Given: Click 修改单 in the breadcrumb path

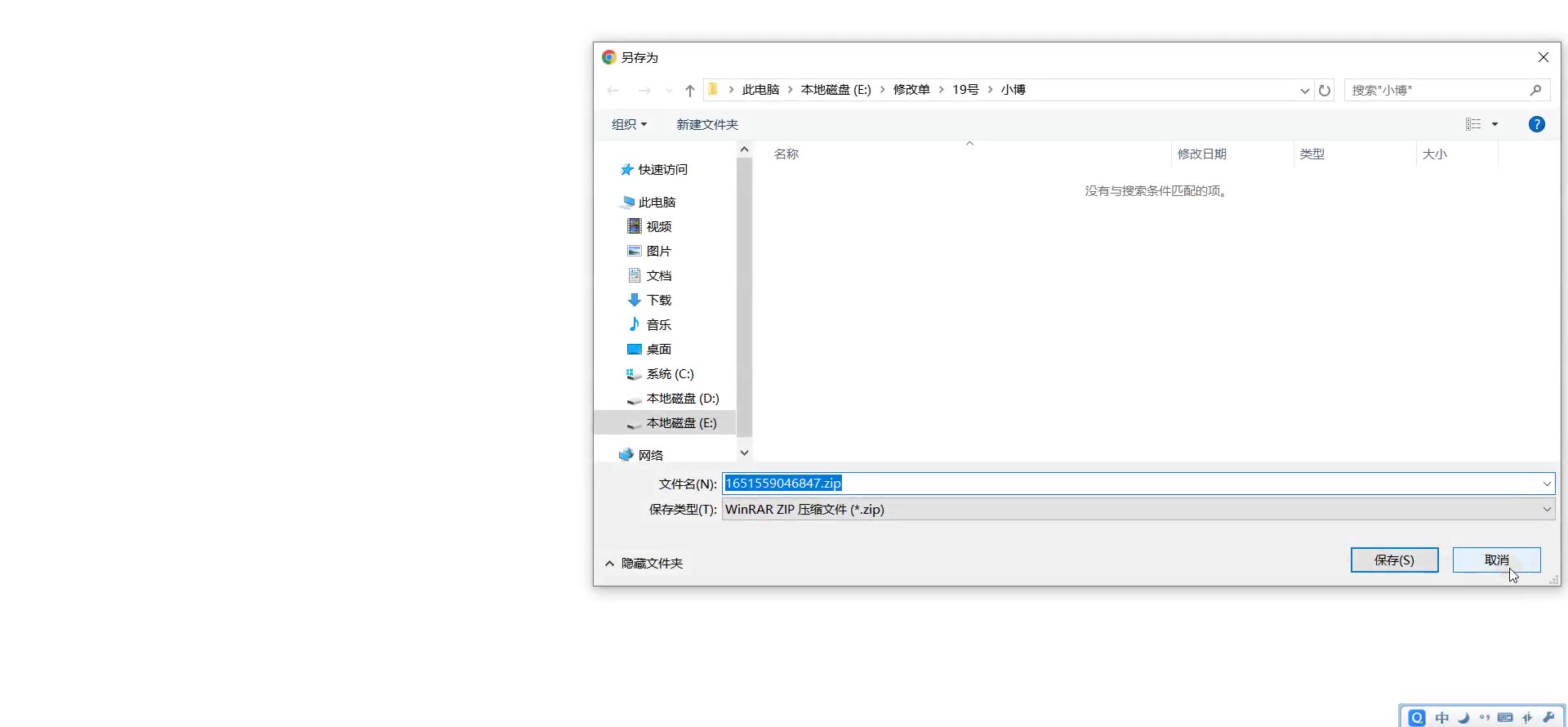Looking at the screenshot, I should pyautogui.click(x=911, y=90).
